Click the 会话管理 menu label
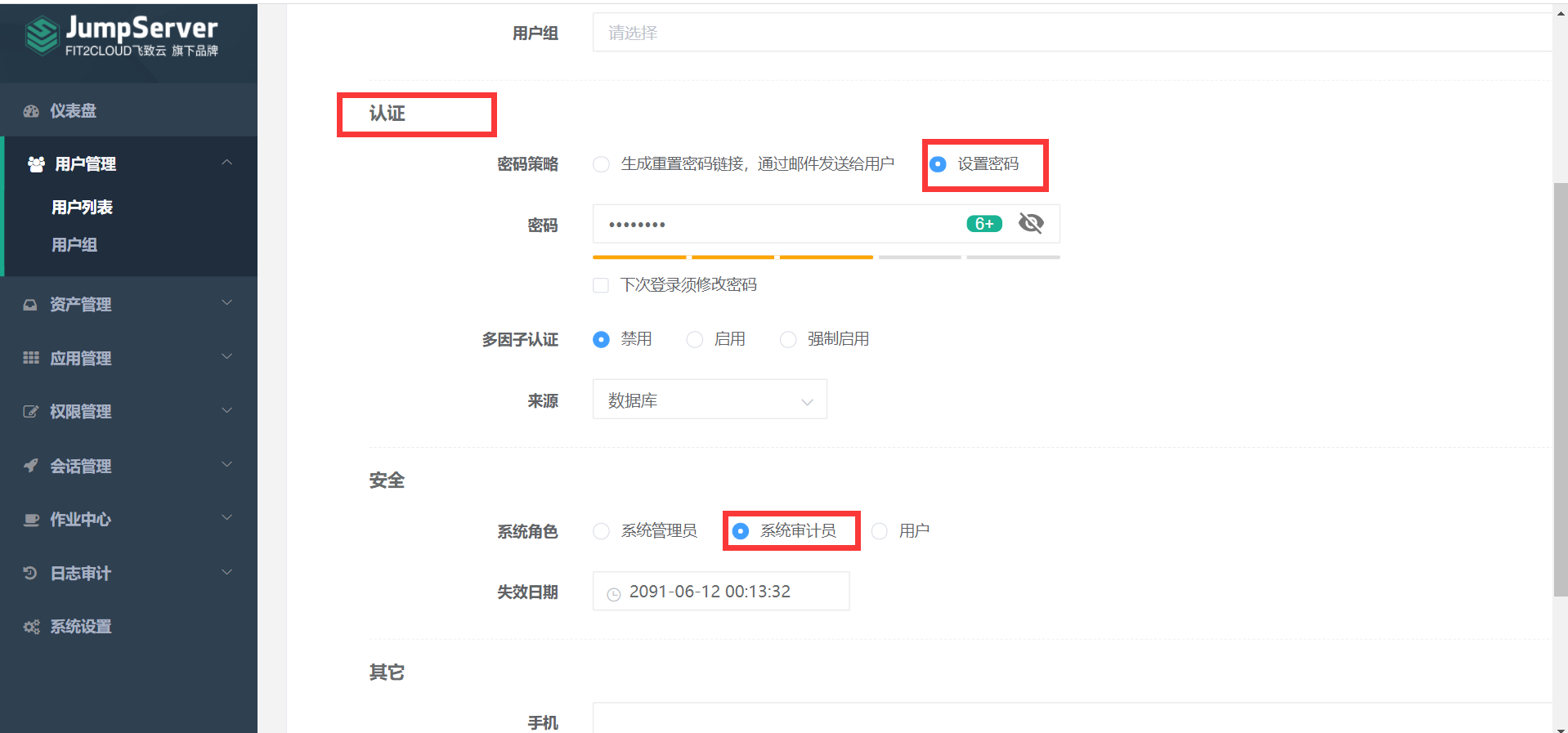Viewport: 1568px width, 733px height. point(80,466)
